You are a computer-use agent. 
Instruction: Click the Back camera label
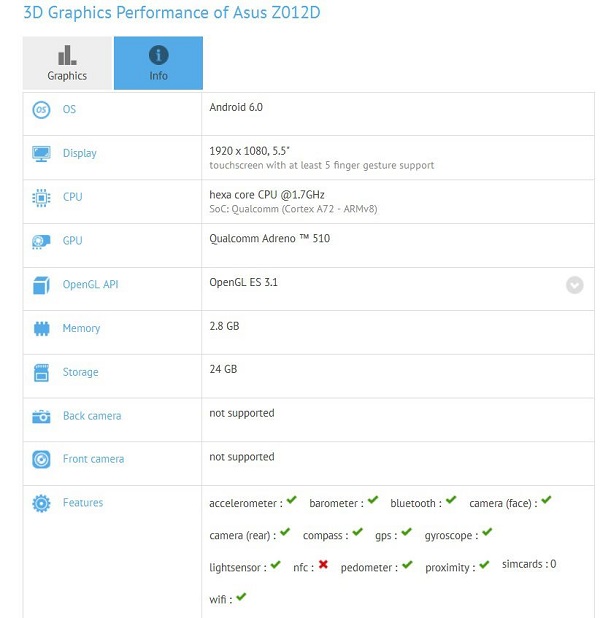point(92,416)
